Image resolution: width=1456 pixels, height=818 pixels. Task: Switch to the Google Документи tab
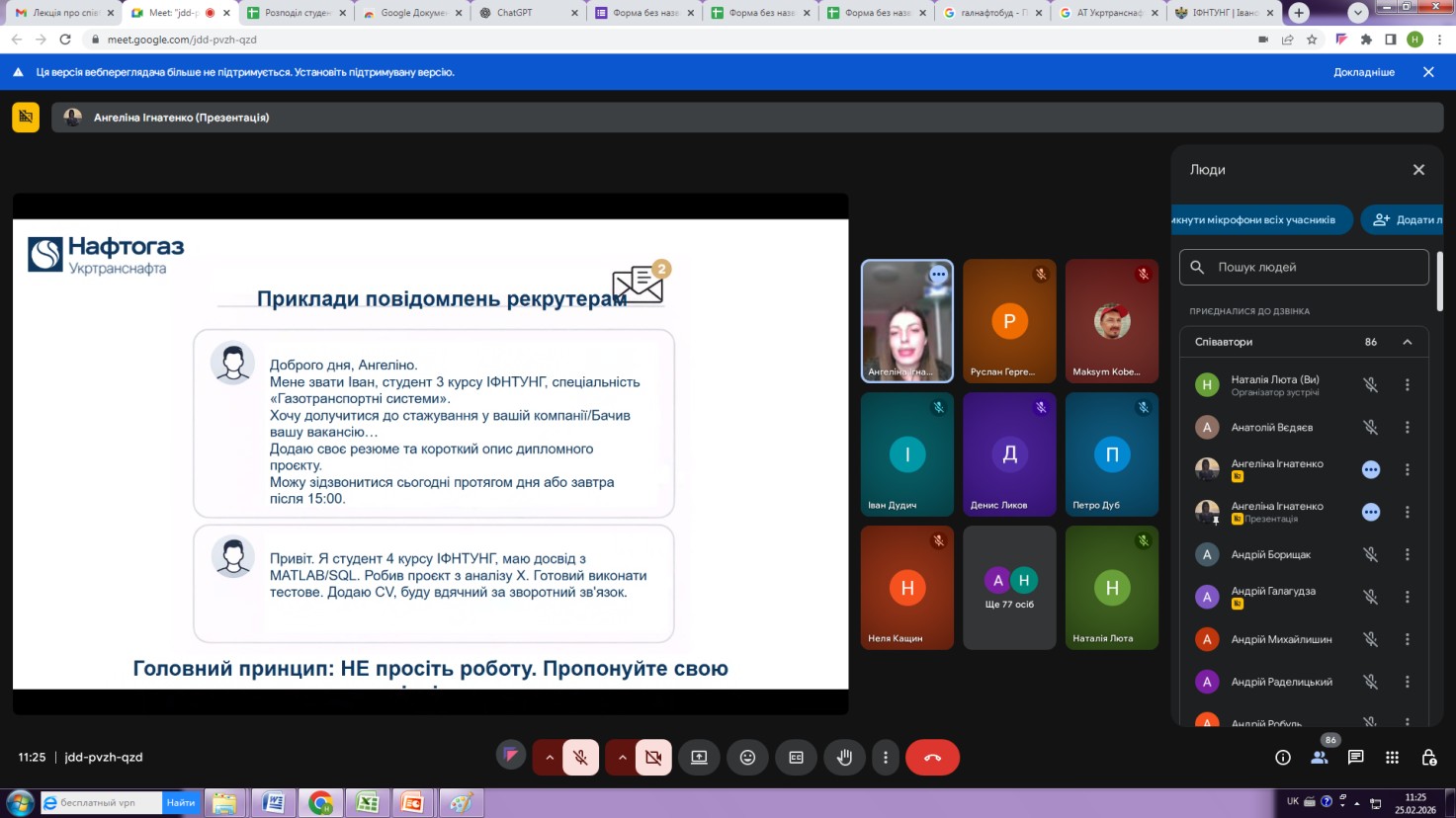pos(412,13)
